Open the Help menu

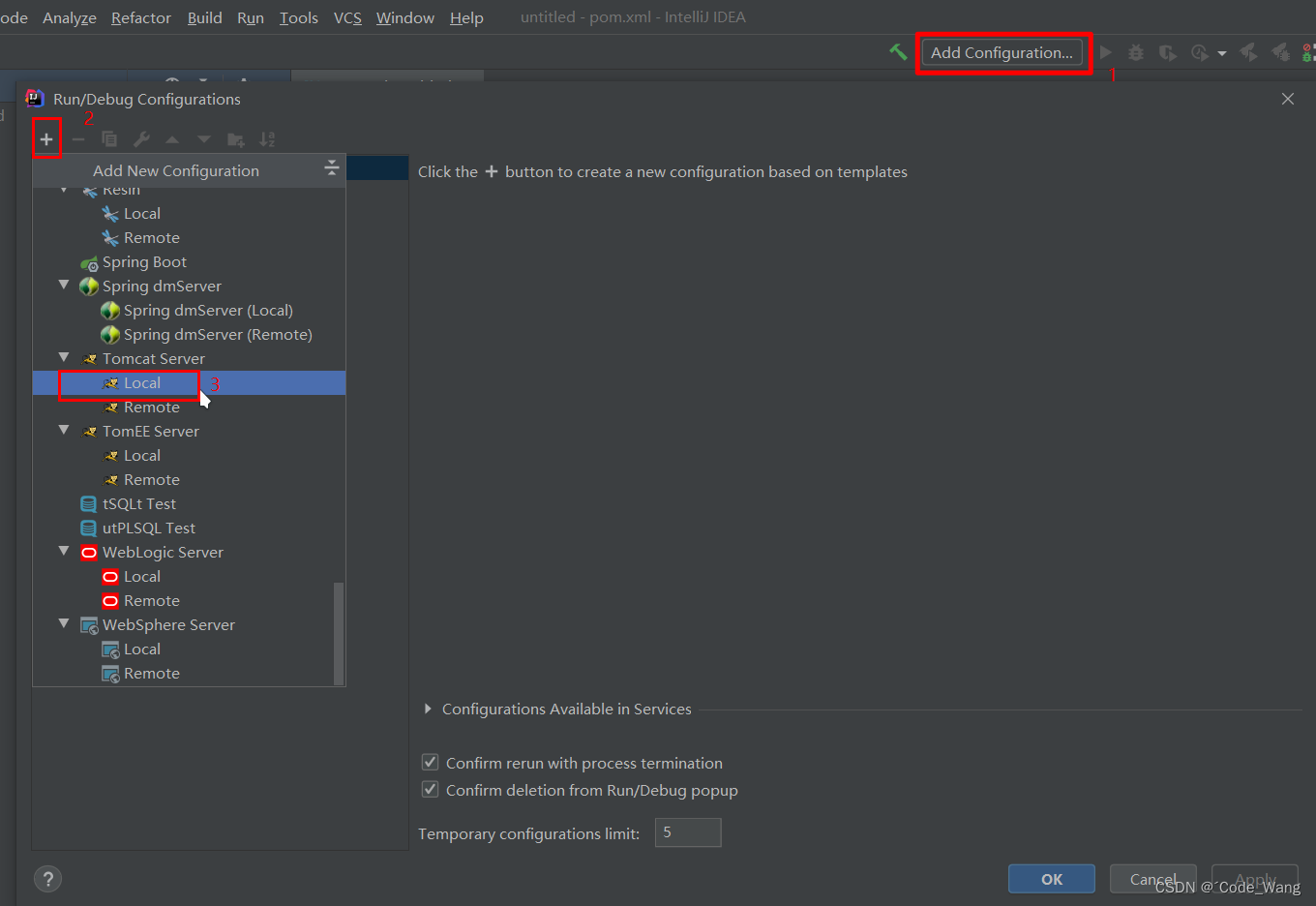click(x=466, y=17)
